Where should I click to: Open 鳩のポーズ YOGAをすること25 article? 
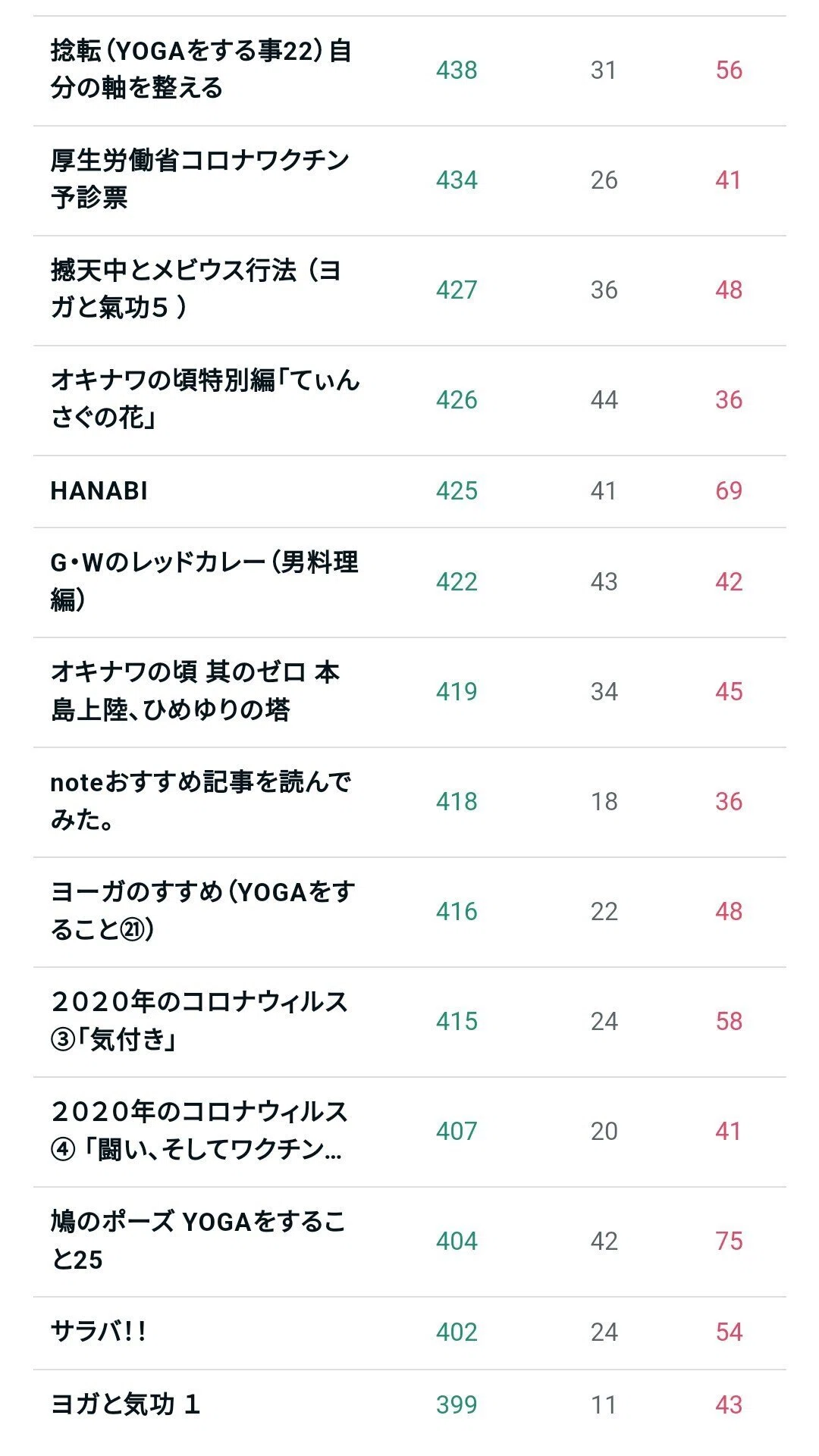(198, 1241)
